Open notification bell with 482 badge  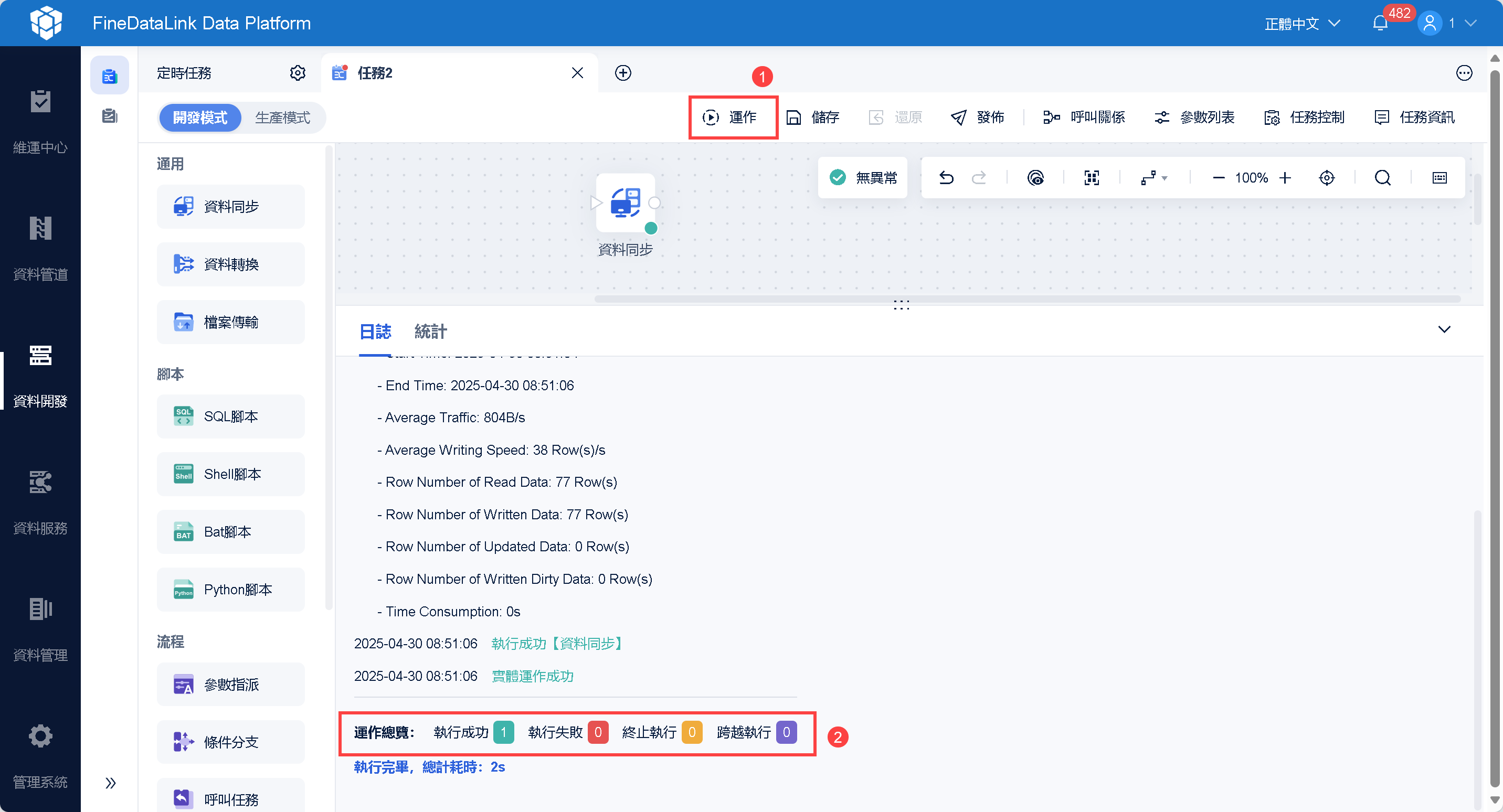tap(1380, 23)
